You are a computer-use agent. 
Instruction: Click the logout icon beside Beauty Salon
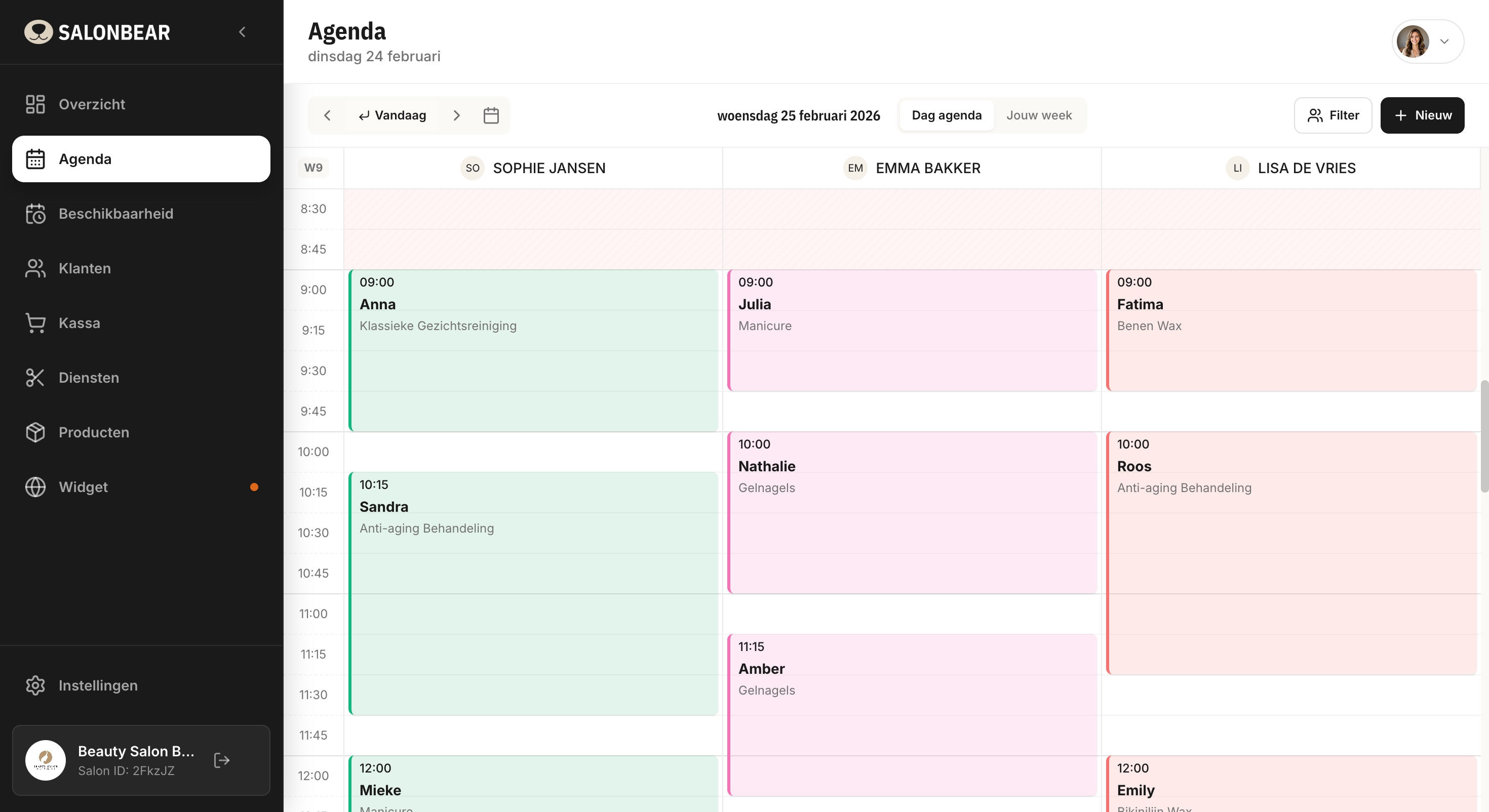[x=222, y=760]
